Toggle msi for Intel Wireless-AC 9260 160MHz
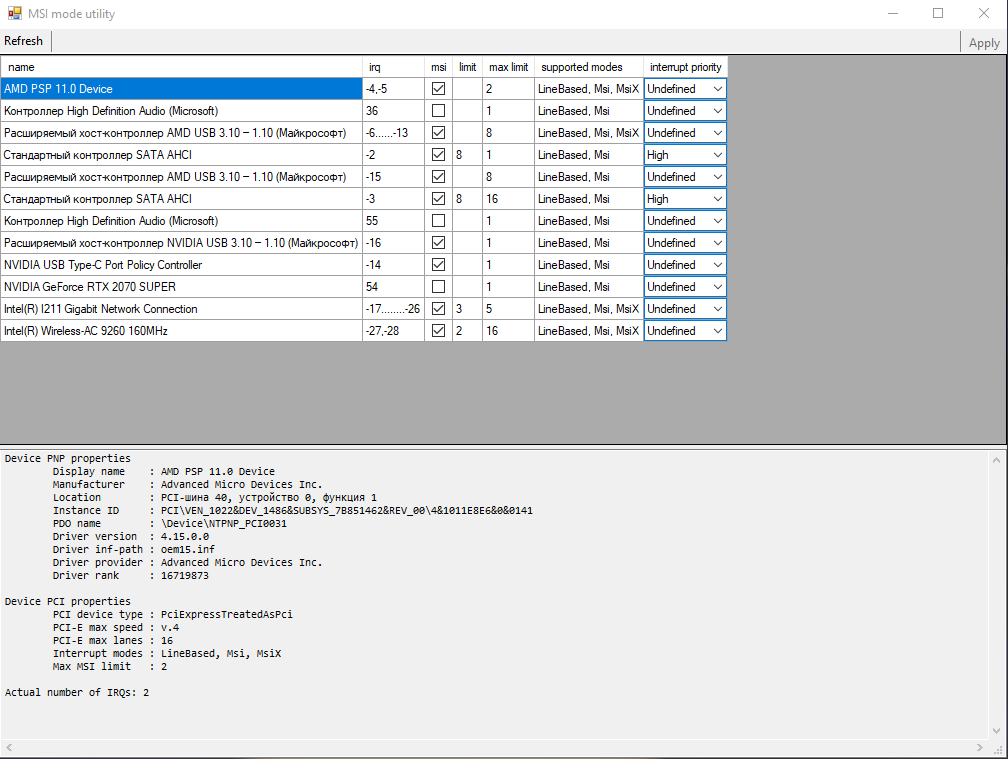This screenshot has height=759, width=1008. coord(438,331)
